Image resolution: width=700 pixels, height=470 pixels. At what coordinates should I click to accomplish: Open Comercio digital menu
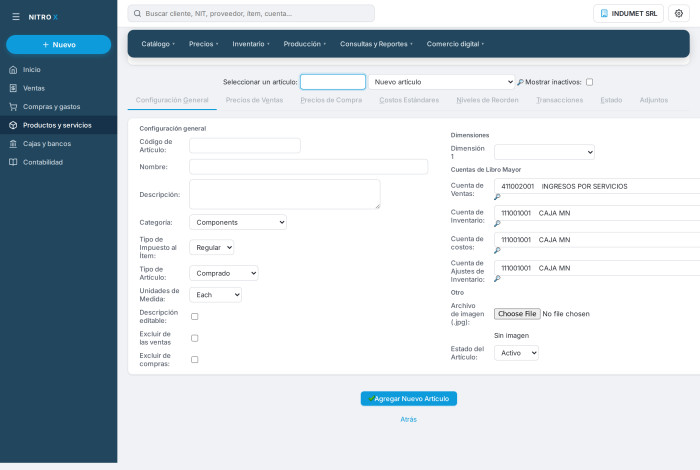455,44
